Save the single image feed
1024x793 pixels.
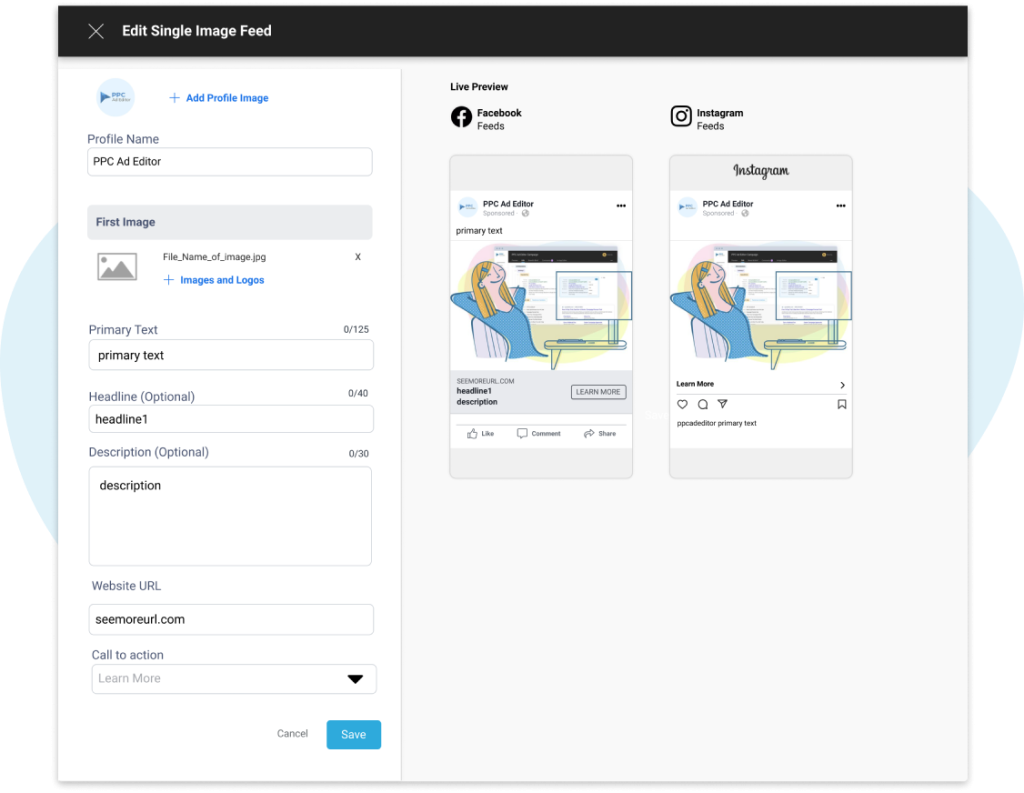tap(353, 733)
